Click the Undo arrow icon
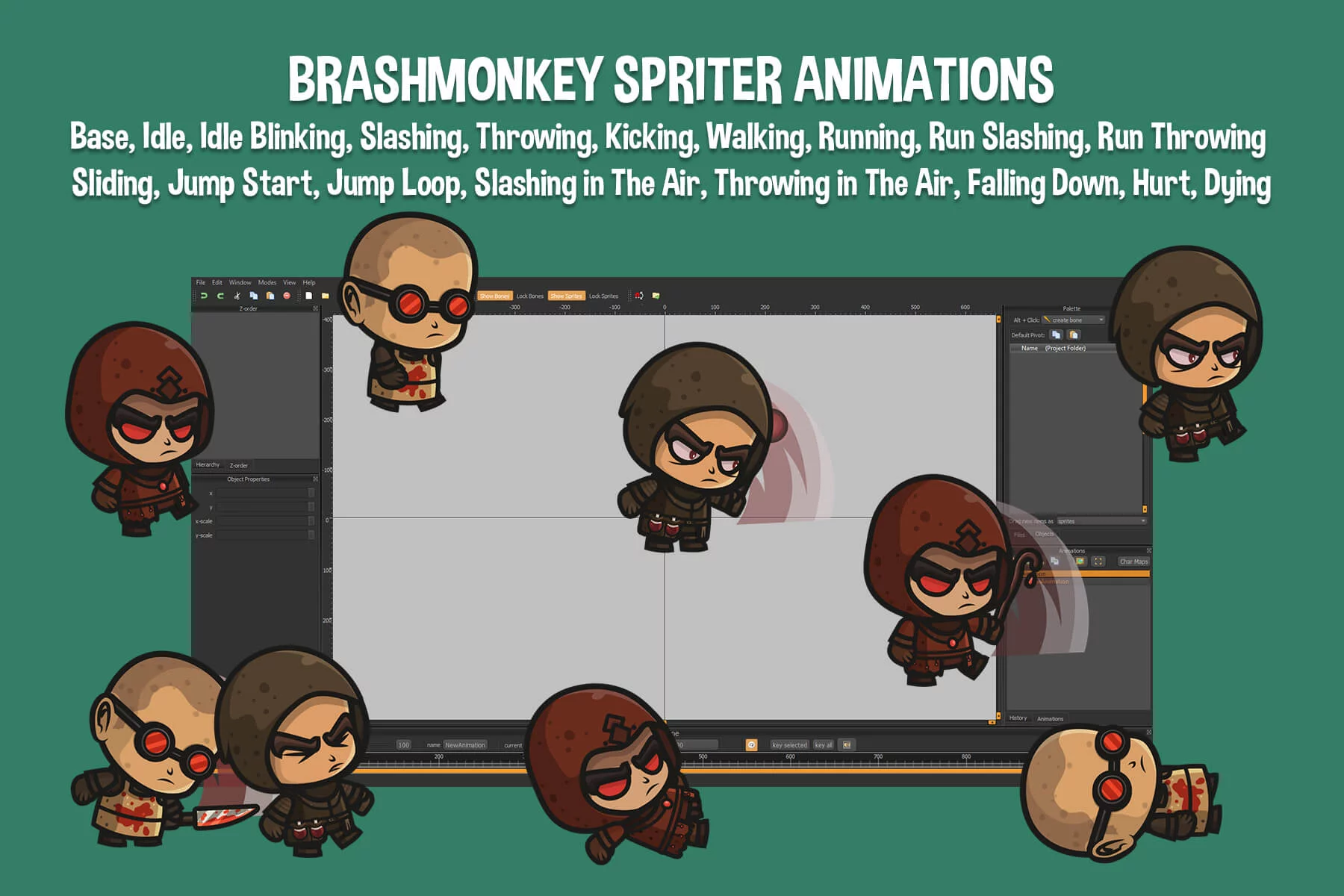 (x=203, y=296)
